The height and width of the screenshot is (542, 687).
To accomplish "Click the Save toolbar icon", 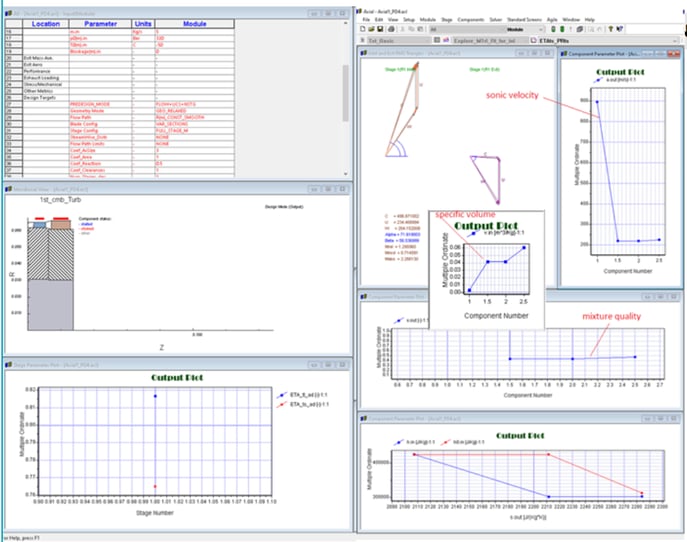I will 378,30.
